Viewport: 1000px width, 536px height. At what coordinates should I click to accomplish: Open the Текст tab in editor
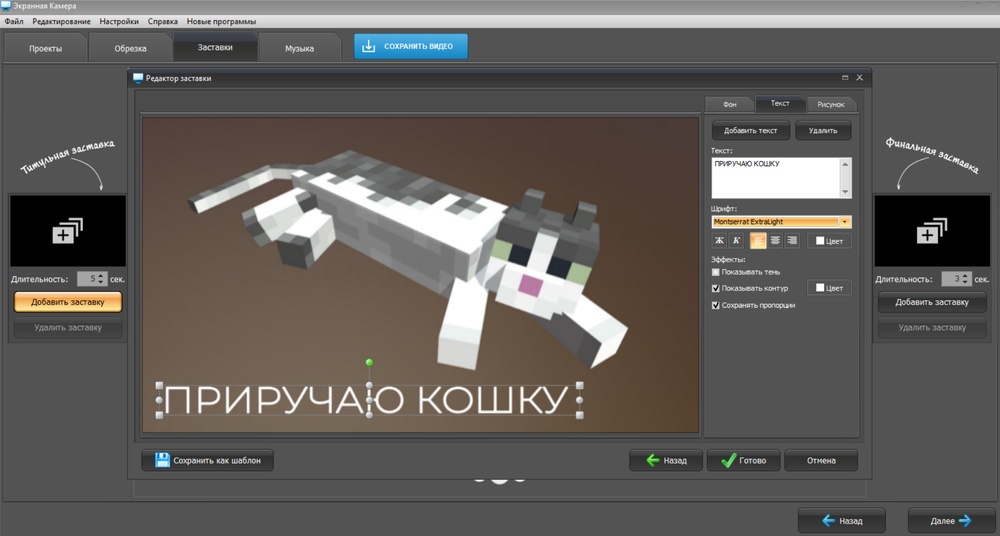click(780, 103)
